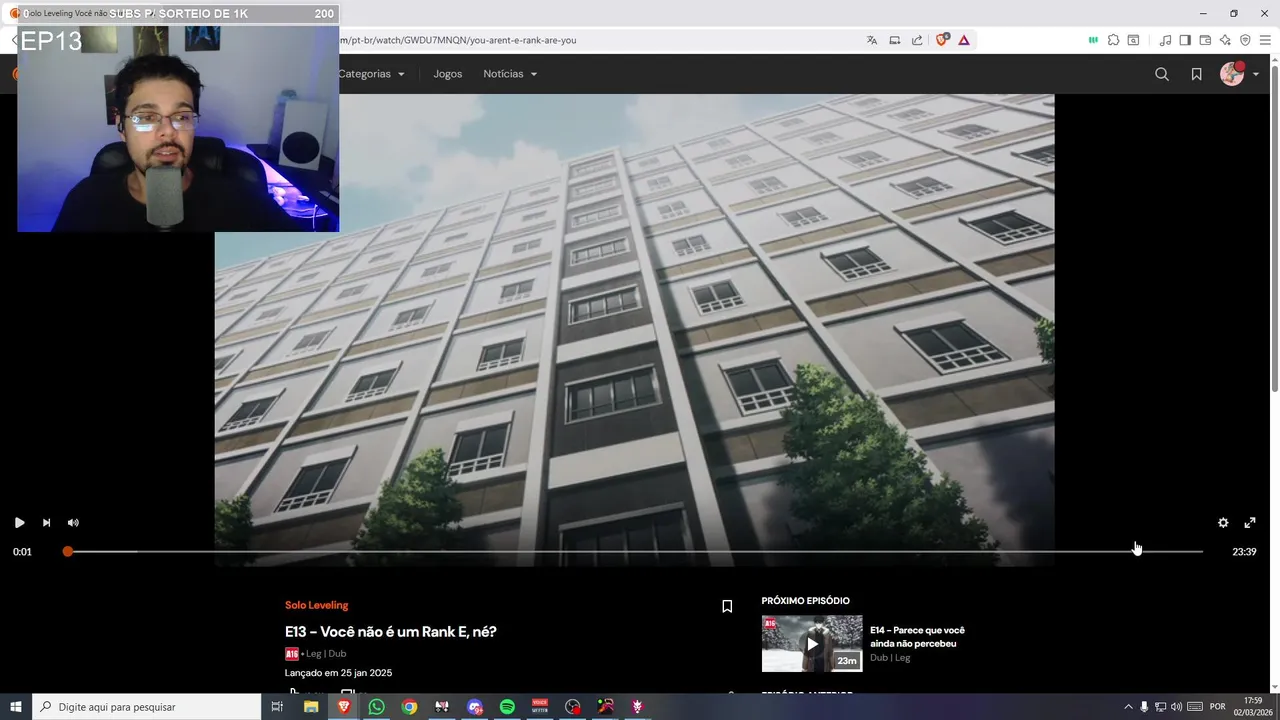
Task: Click the system tray volume icon
Action: (x=1177, y=706)
